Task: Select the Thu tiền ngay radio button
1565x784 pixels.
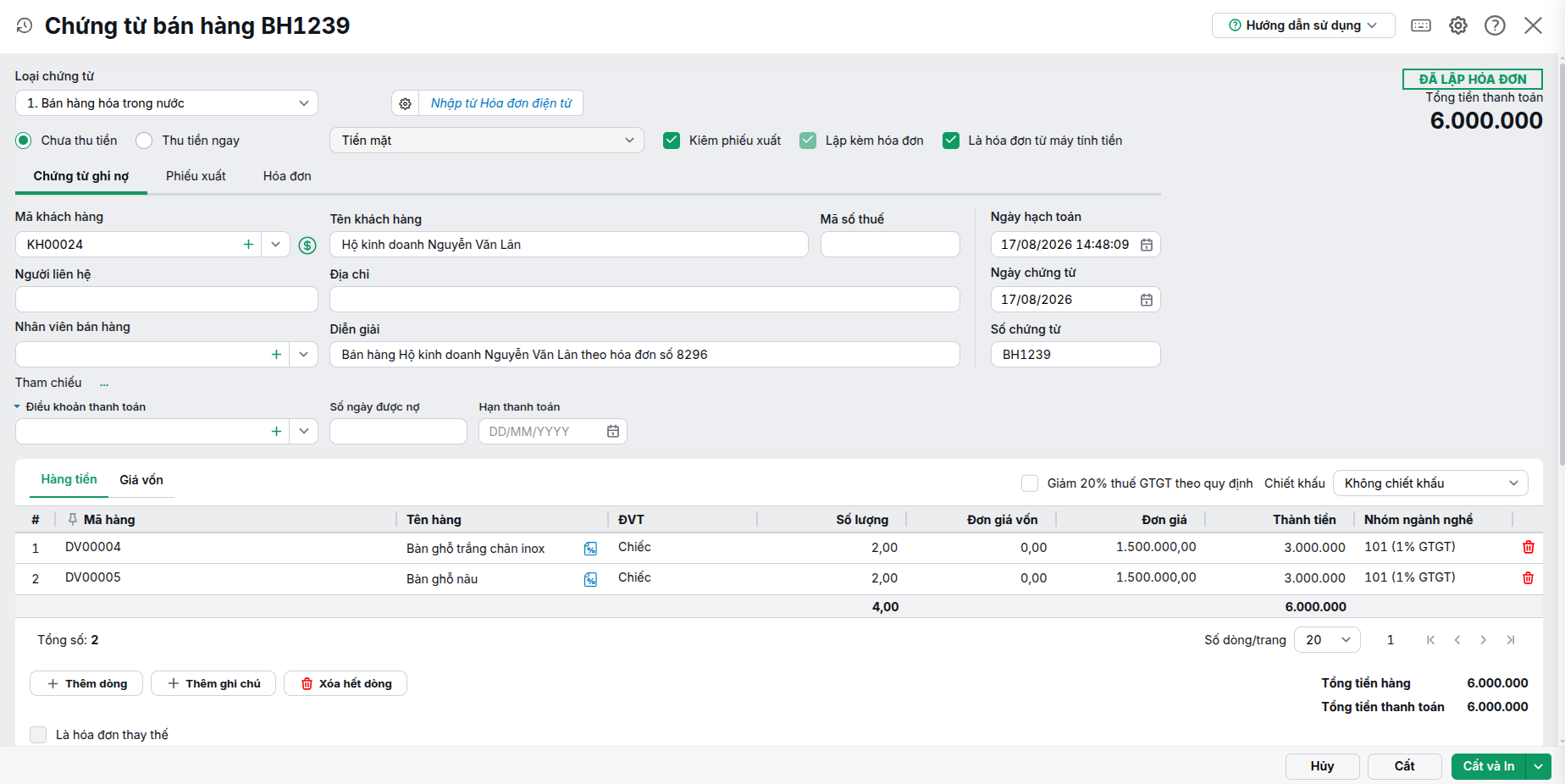Action: coord(144,141)
